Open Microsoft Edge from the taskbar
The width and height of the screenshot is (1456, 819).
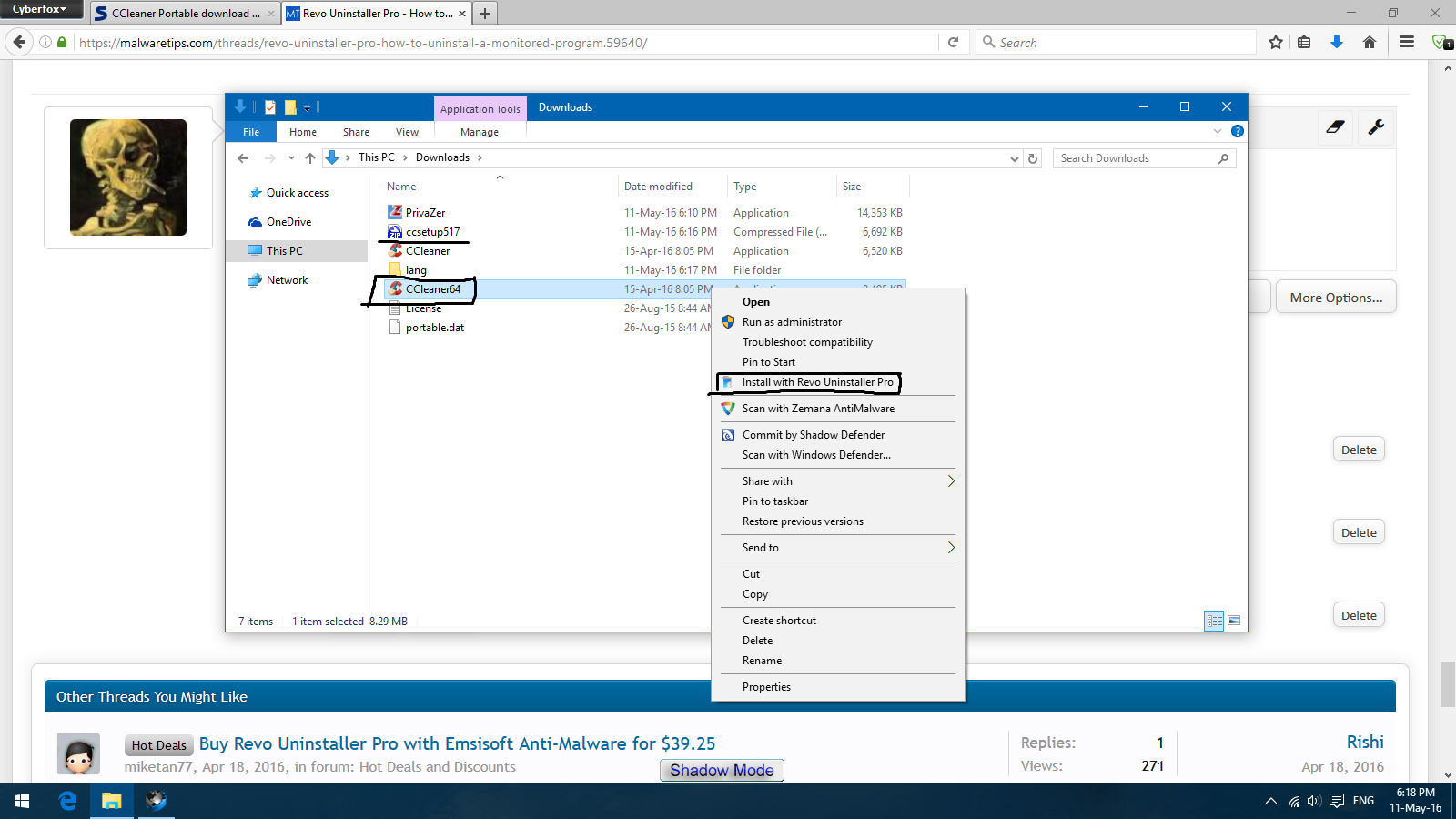66,801
